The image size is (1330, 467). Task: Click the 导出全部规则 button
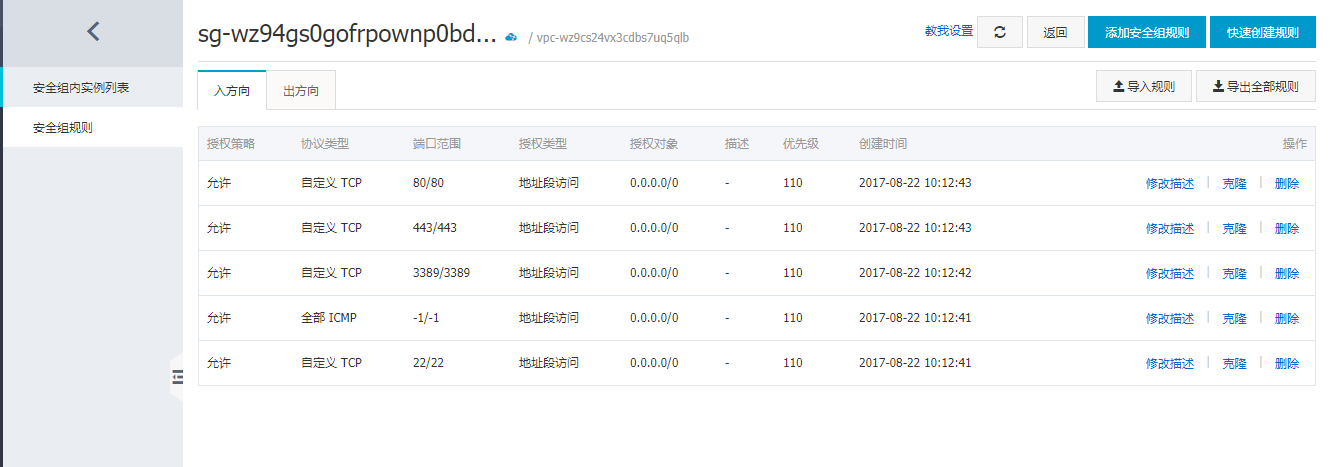coord(1256,87)
